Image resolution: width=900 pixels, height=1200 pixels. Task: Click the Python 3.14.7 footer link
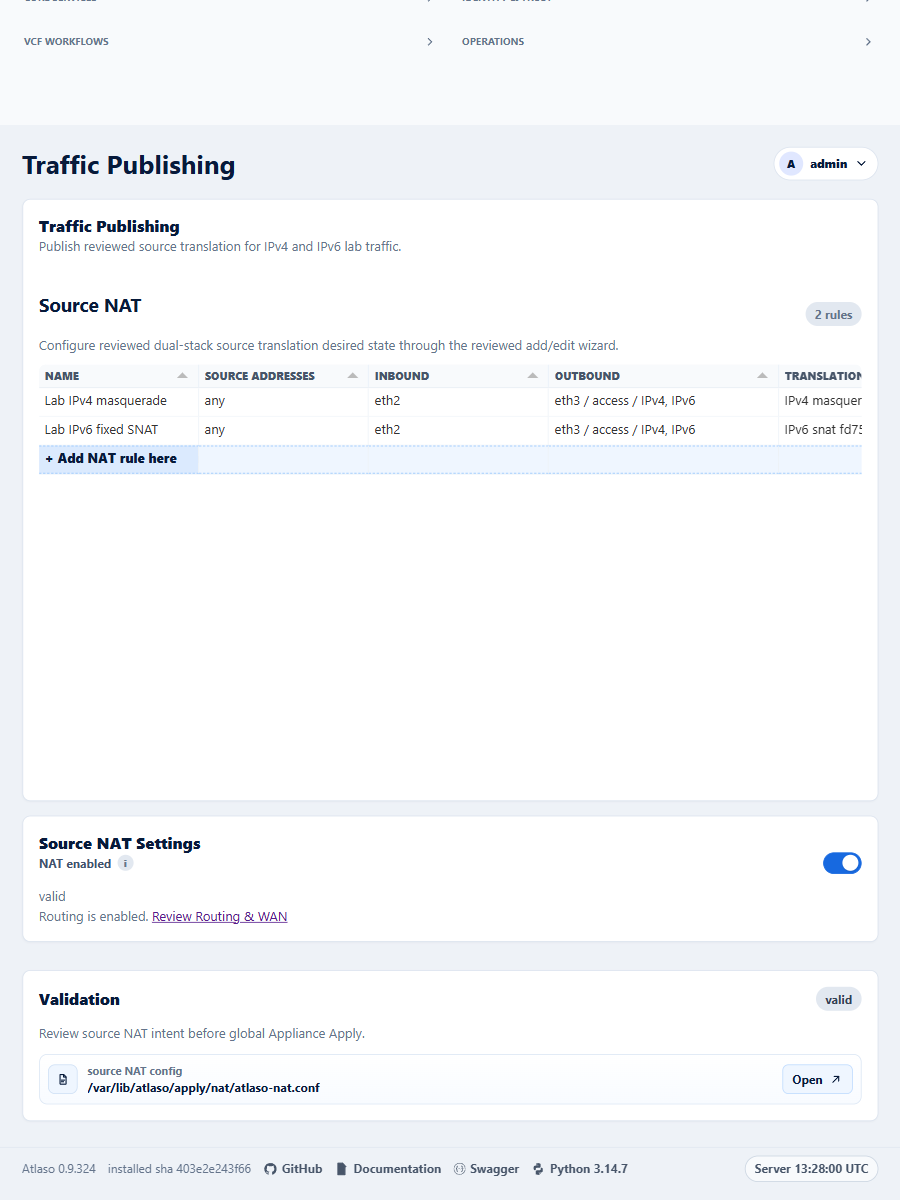click(580, 1169)
